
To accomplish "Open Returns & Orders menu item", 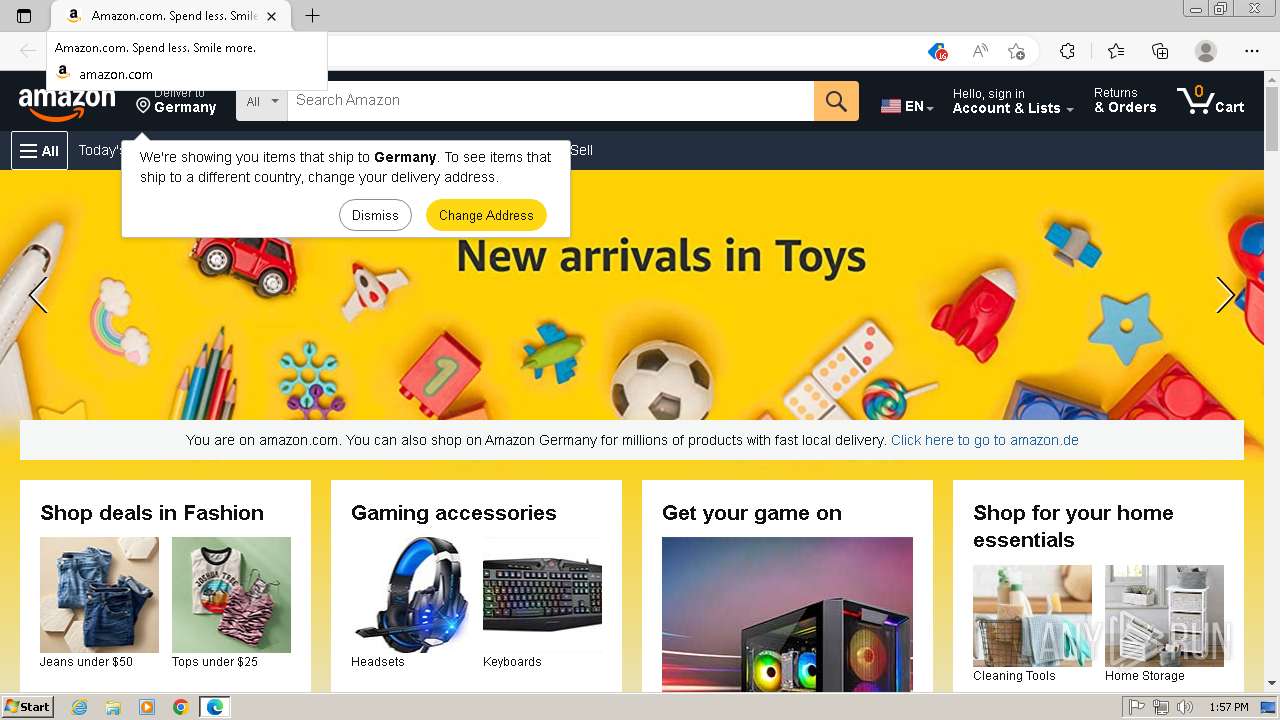I will (x=1125, y=100).
